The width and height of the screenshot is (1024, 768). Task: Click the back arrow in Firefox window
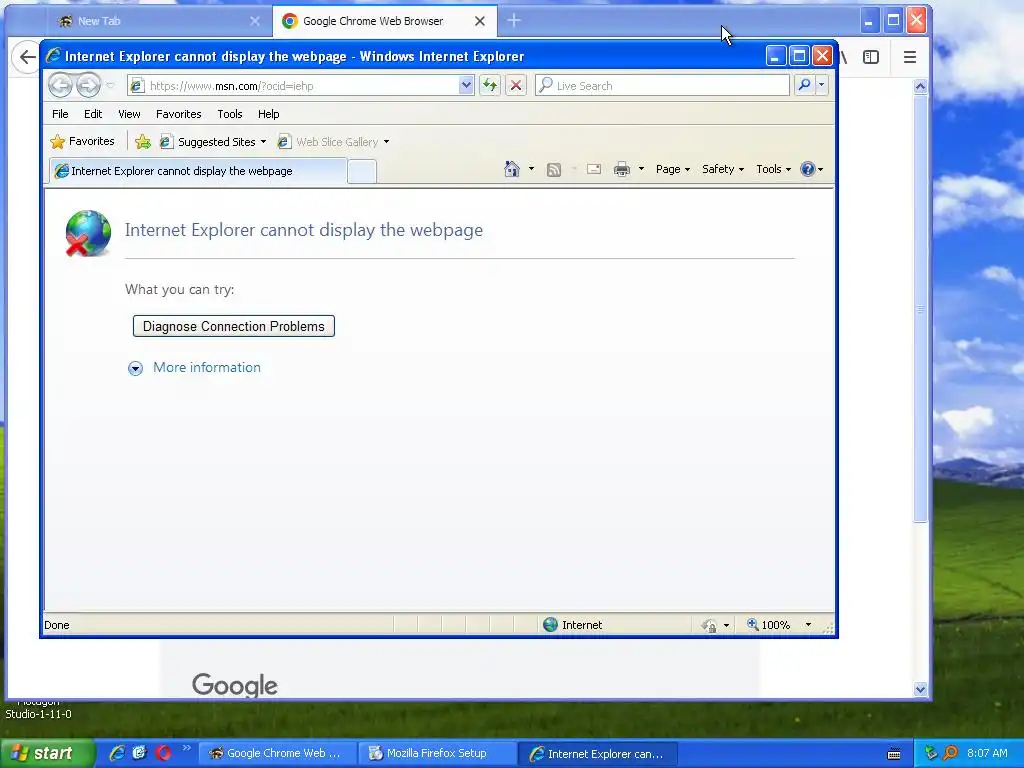click(x=26, y=57)
